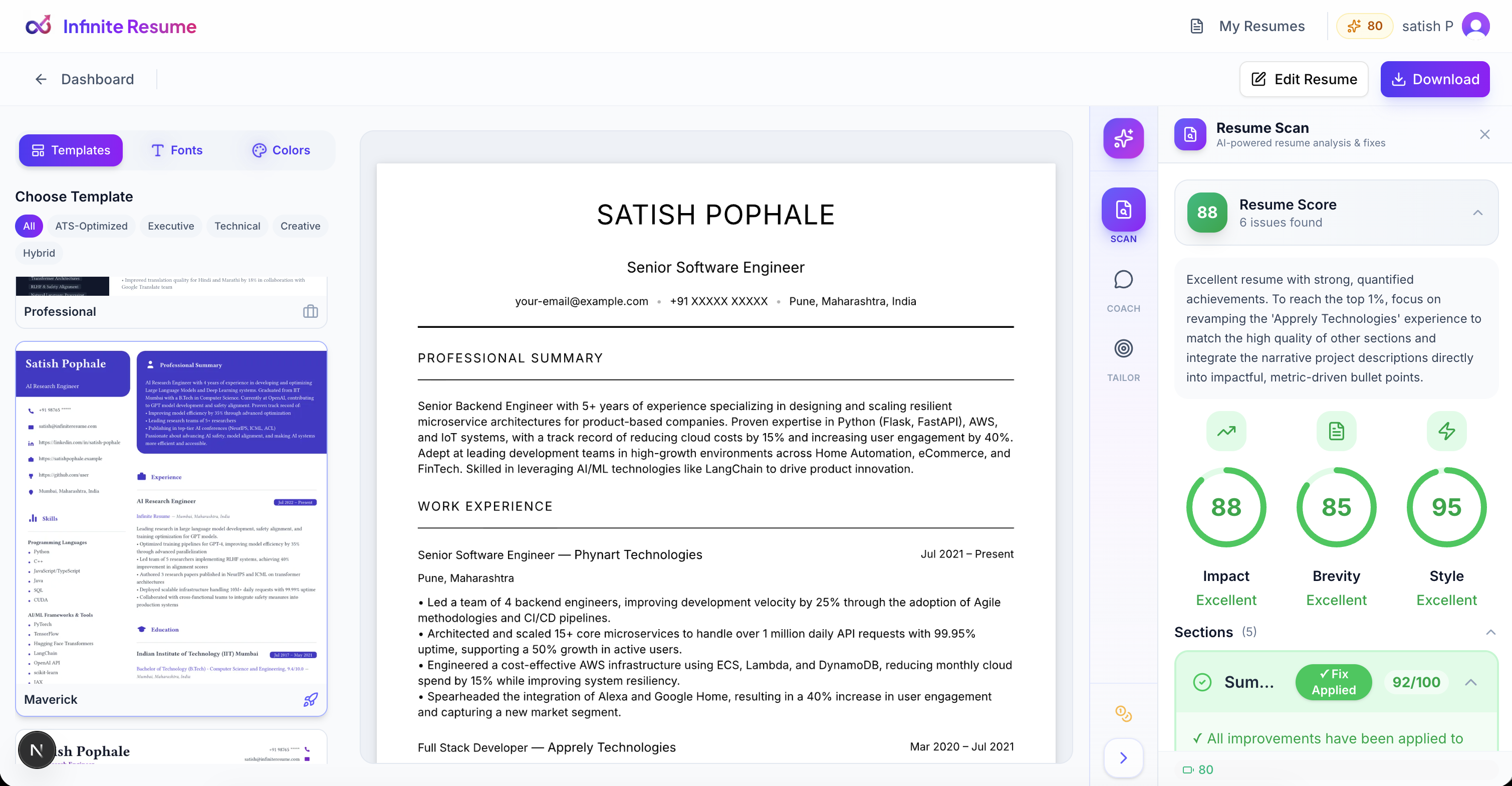This screenshot has height=786, width=1512.
Task: Click the rocket icon on Maverick template
Action: pyautogui.click(x=311, y=699)
